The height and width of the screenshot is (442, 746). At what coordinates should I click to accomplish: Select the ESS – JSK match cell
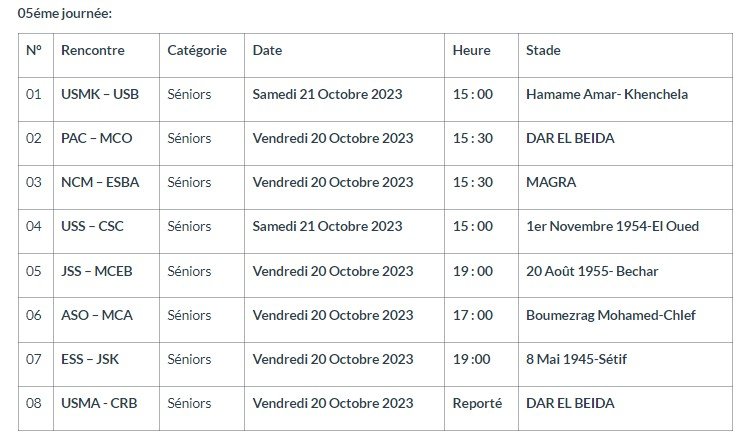(x=93, y=359)
